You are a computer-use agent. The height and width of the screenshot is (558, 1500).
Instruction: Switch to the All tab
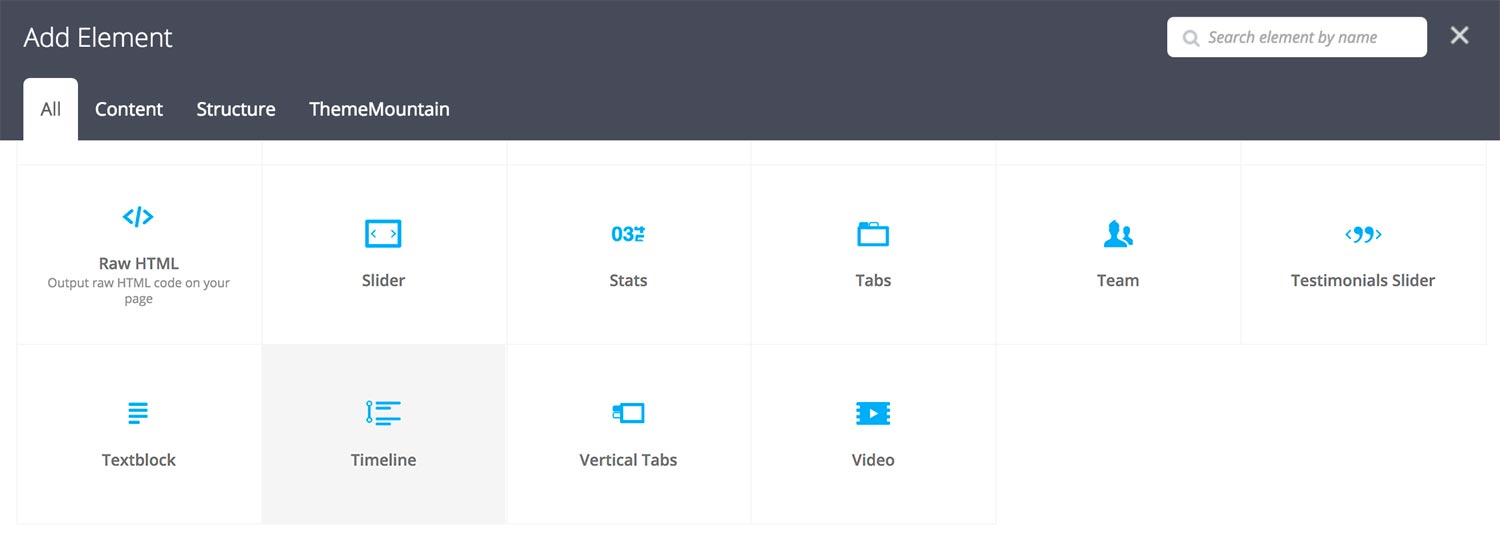tap(51, 109)
